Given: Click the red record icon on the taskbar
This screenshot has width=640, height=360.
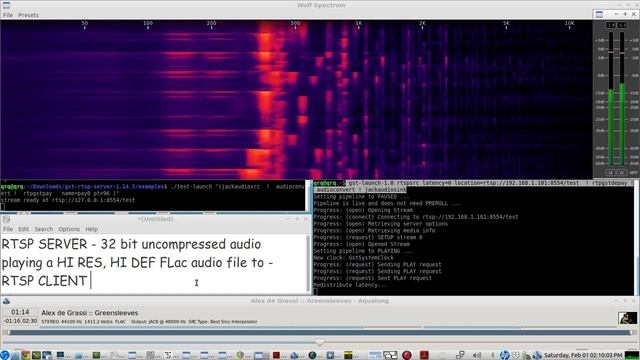Looking at the screenshot, I should (x=407, y=355).
